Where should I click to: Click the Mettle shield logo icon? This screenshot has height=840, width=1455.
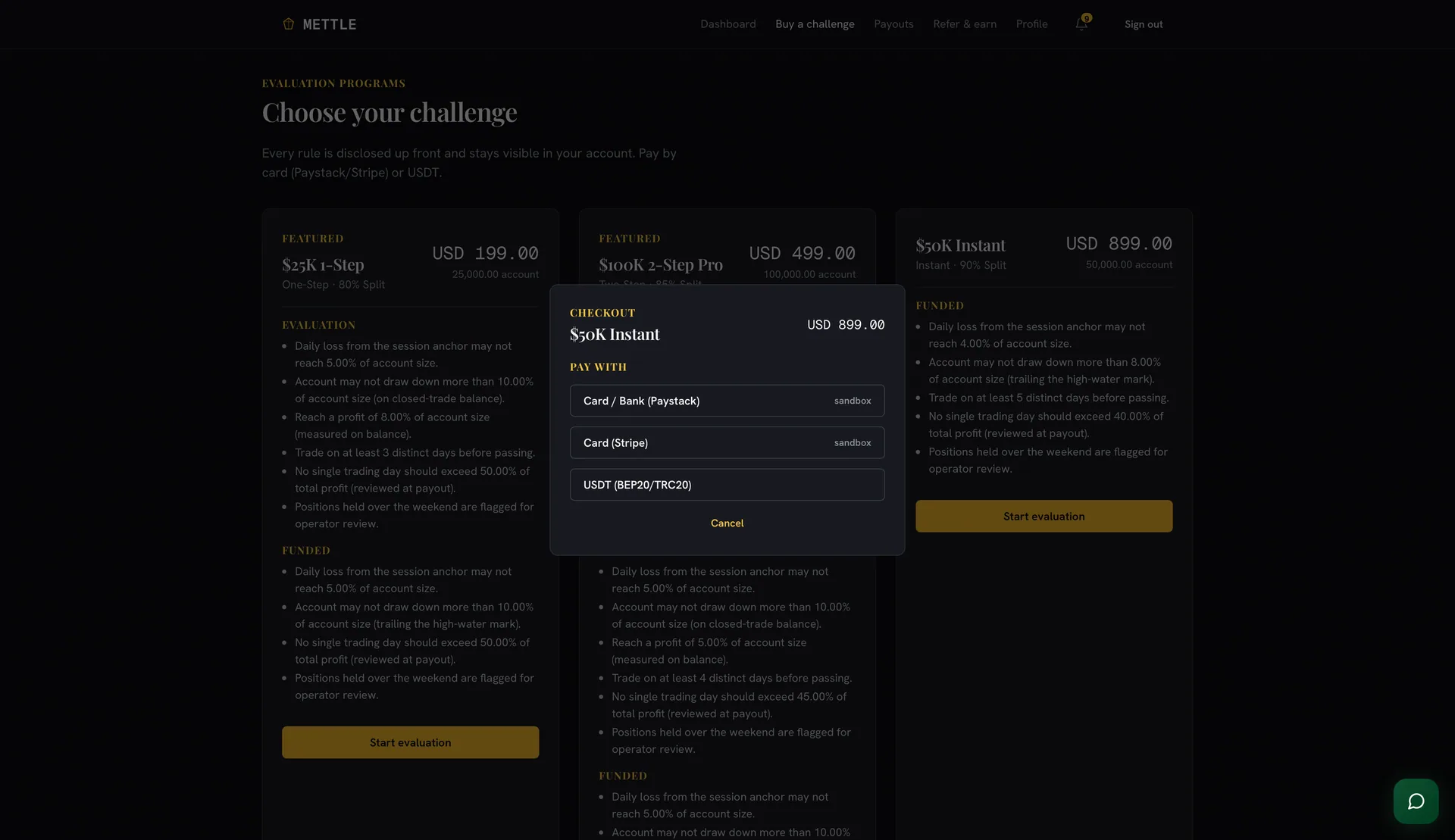point(288,24)
